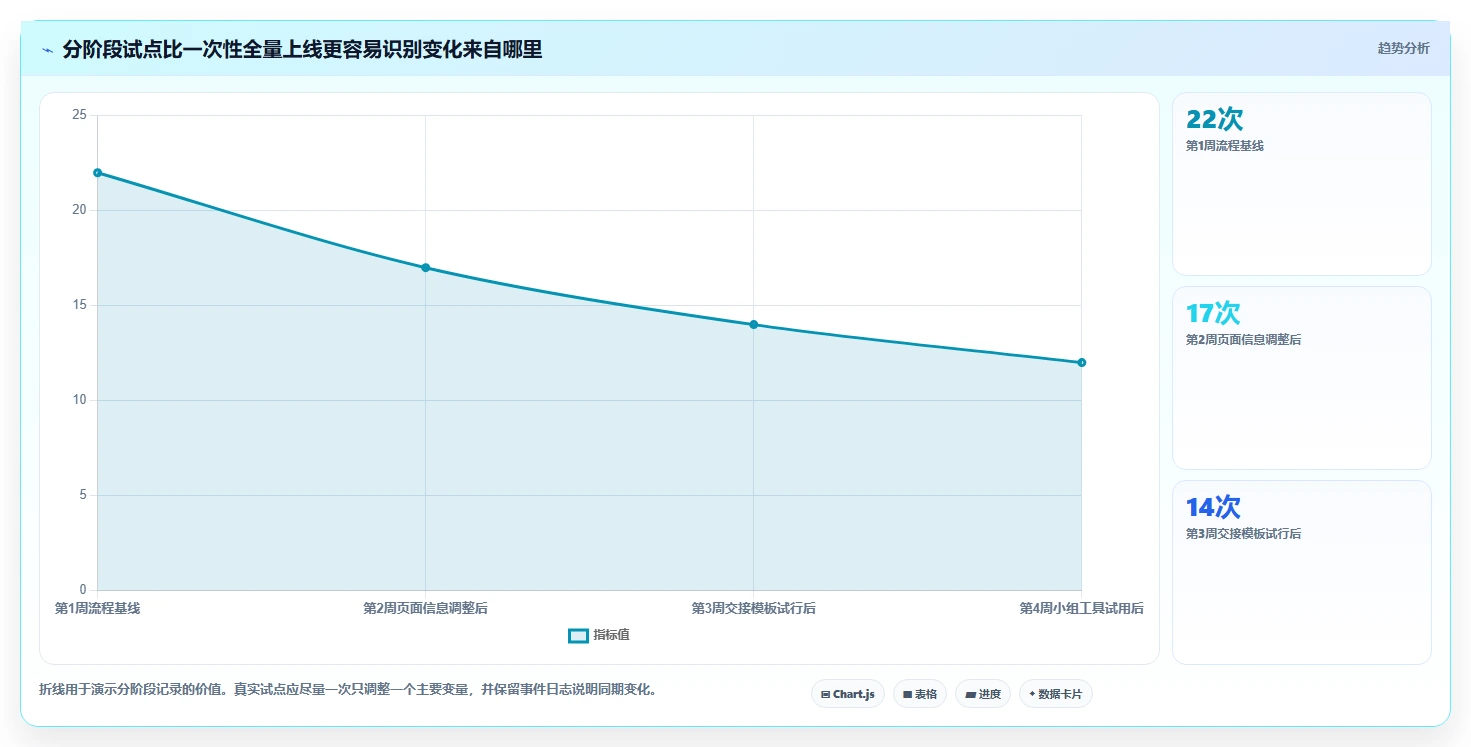Select the 14次 data card
The width and height of the screenshot is (1471, 747).
pyautogui.click(x=1302, y=572)
